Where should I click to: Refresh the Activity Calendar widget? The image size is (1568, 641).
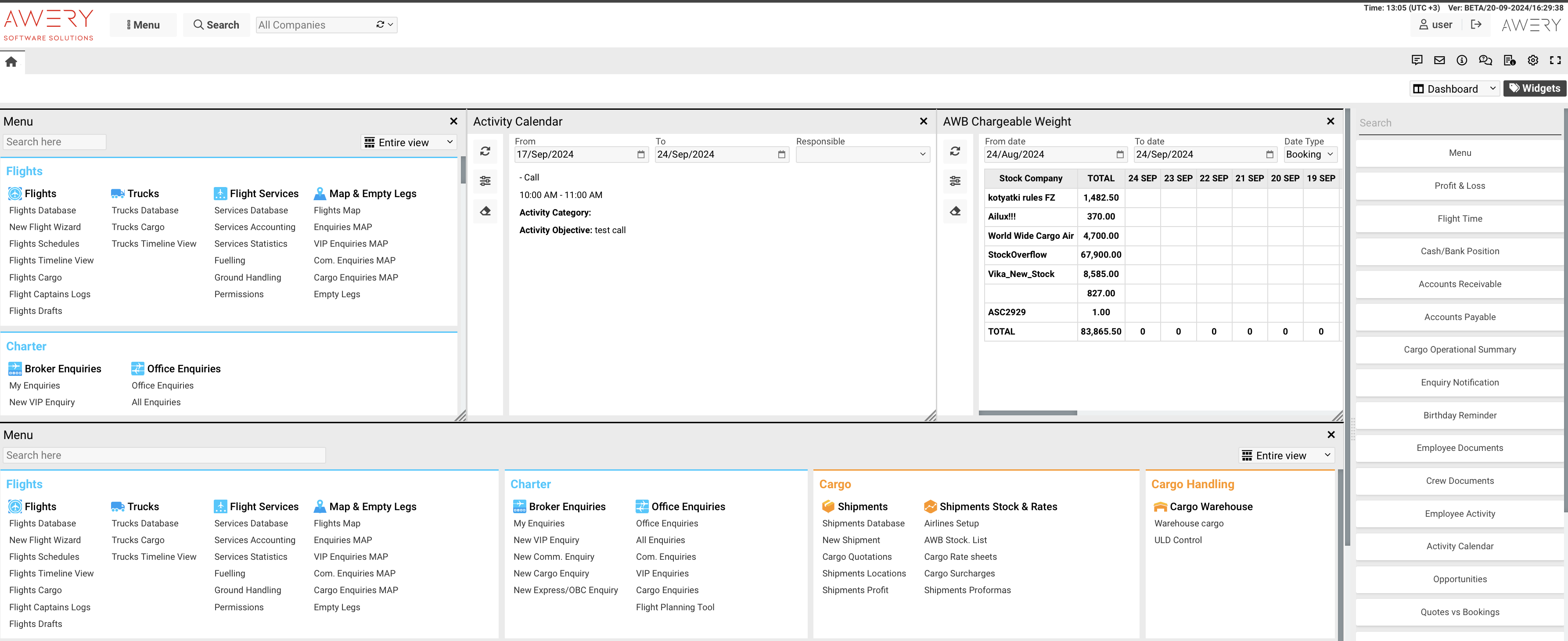[485, 151]
